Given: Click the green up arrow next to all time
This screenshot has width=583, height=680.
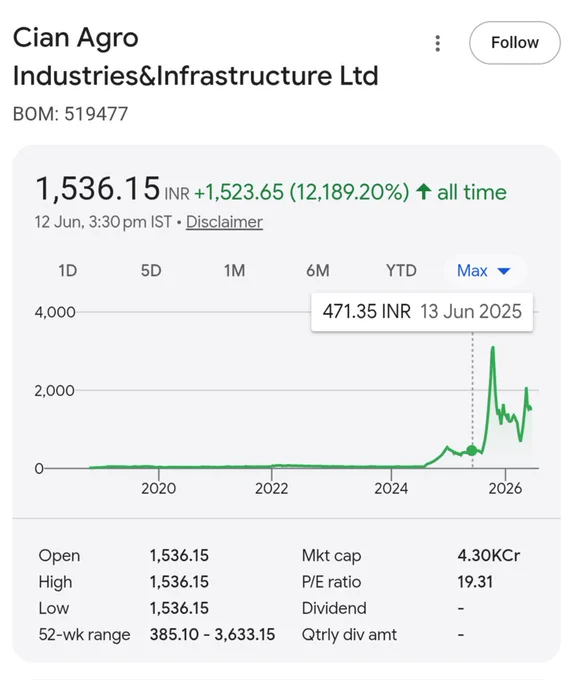Looking at the screenshot, I should 423,192.
